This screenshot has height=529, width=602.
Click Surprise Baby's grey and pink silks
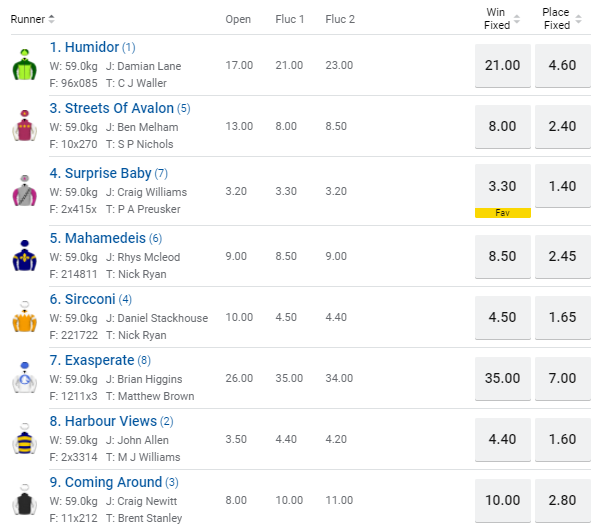(x=25, y=190)
